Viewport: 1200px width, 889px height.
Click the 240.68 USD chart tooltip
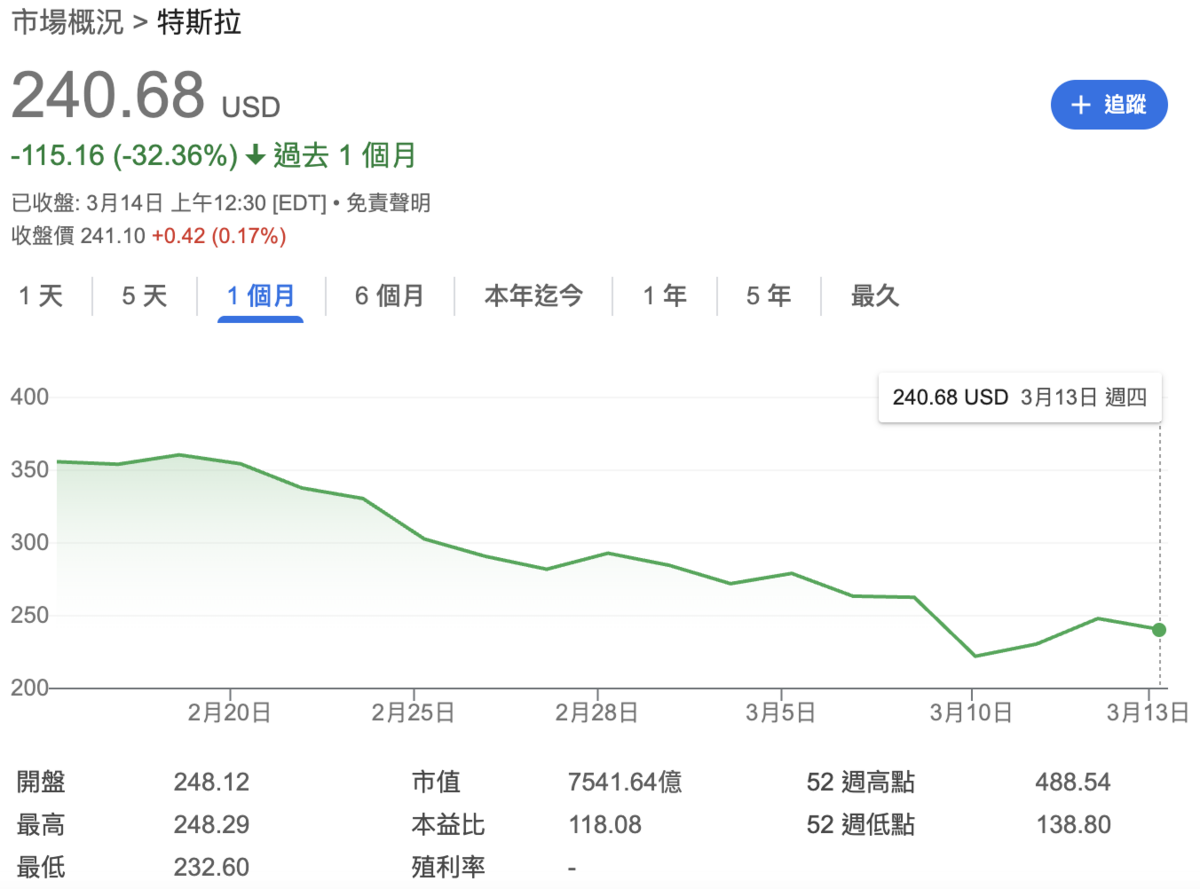point(1019,397)
